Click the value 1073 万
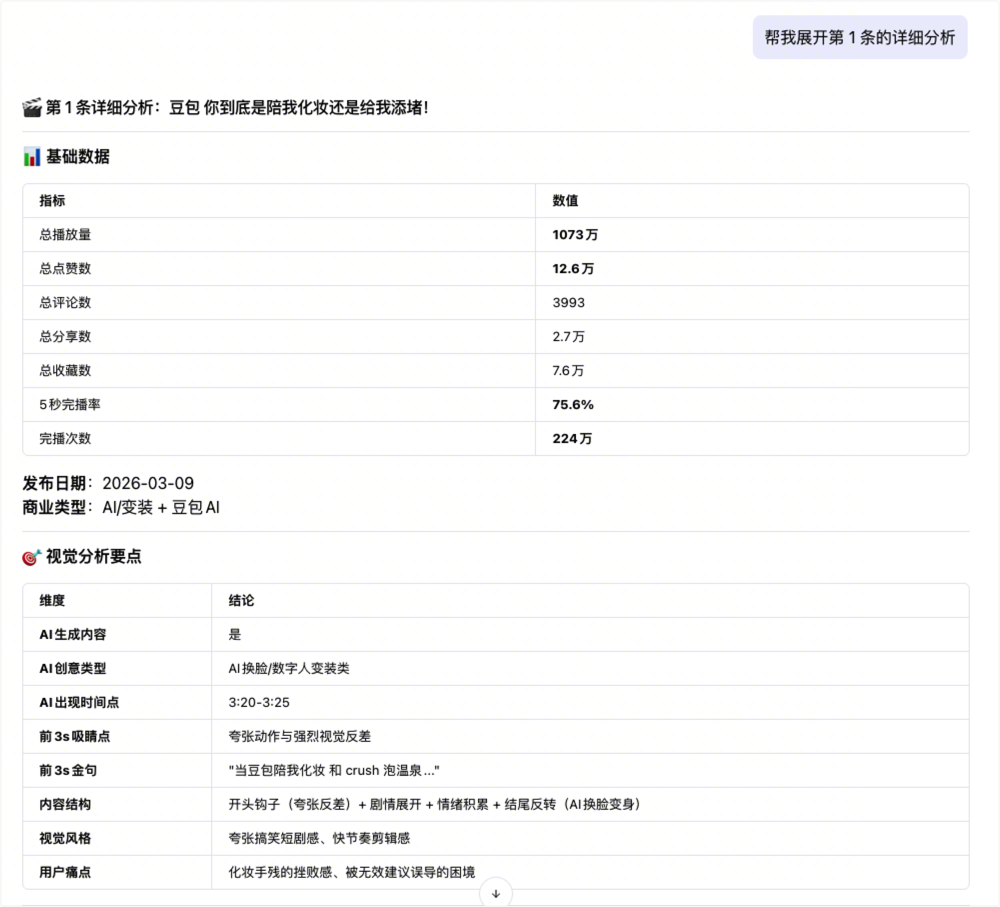 coord(575,235)
